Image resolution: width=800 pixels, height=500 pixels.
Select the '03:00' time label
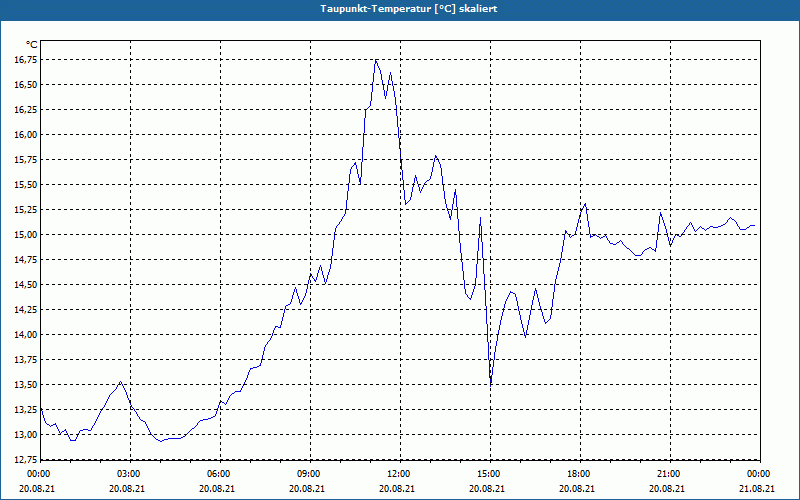click(128, 474)
